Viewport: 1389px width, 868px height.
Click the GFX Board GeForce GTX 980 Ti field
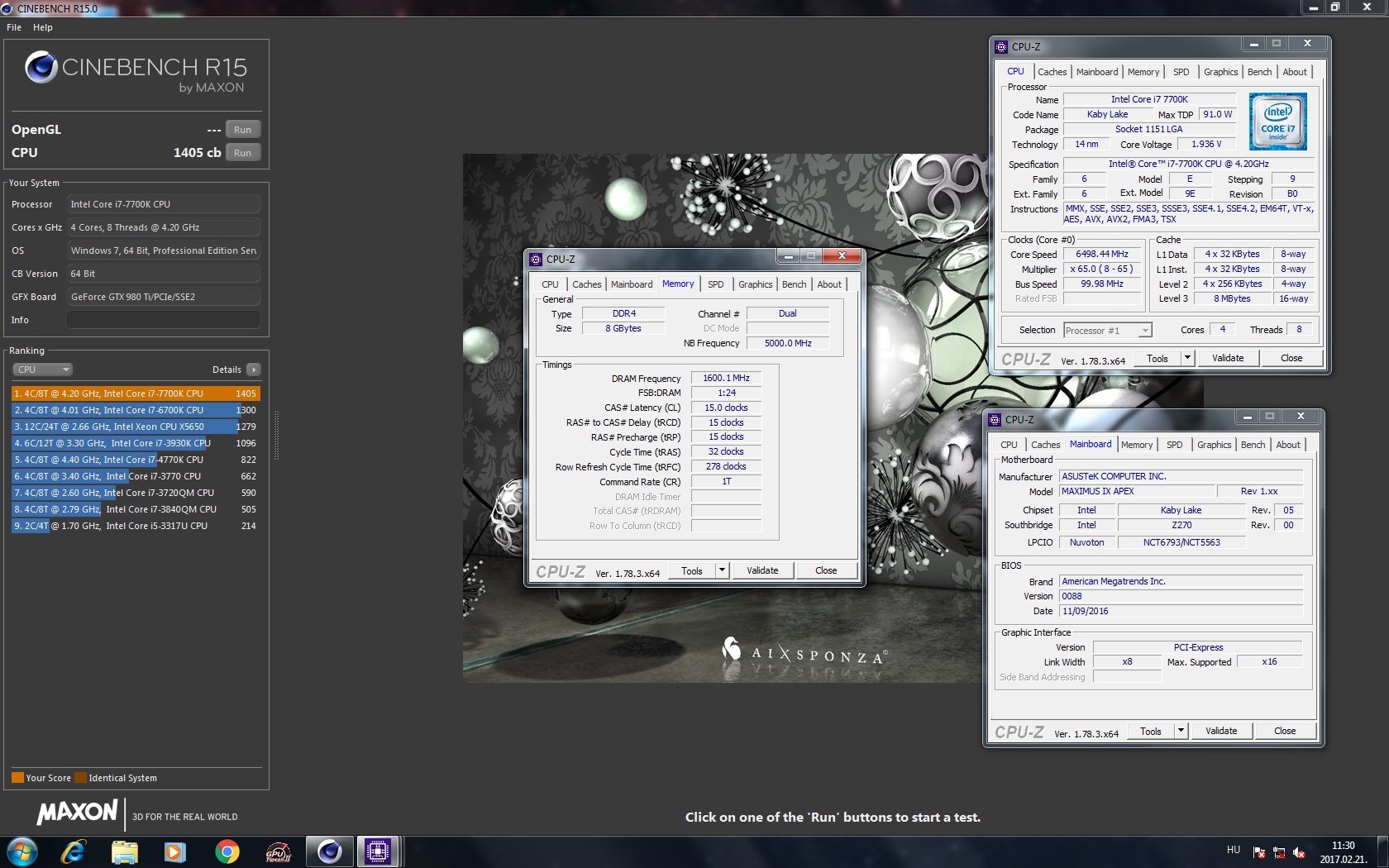[164, 297]
